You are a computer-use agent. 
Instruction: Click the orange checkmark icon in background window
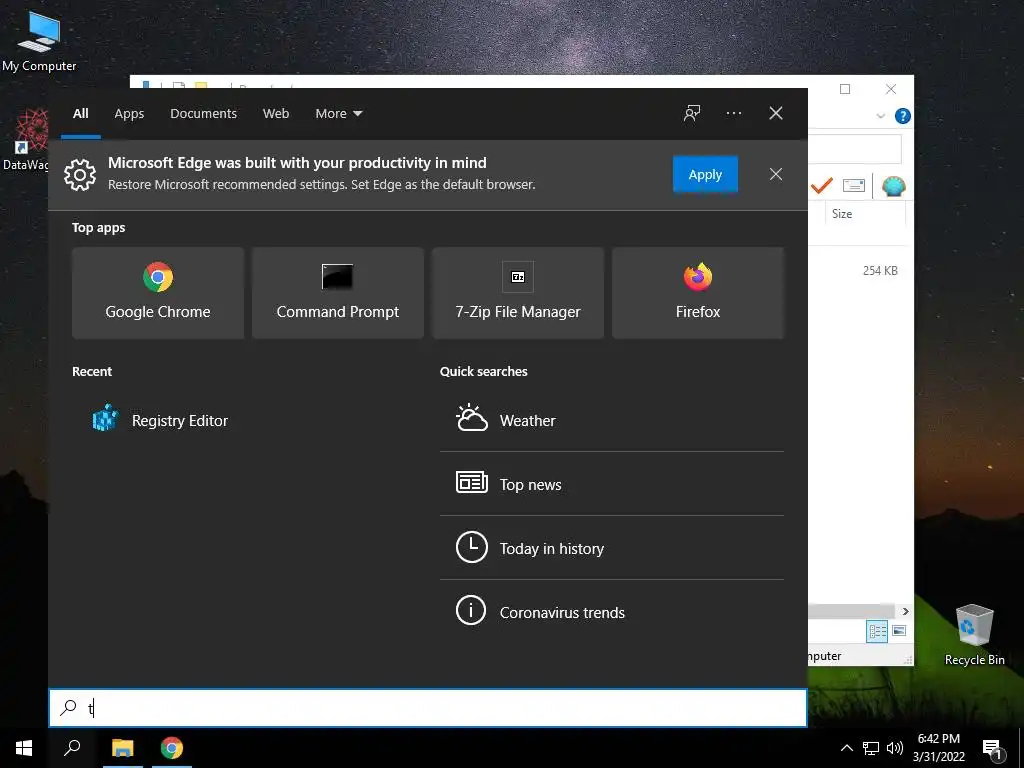point(822,186)
